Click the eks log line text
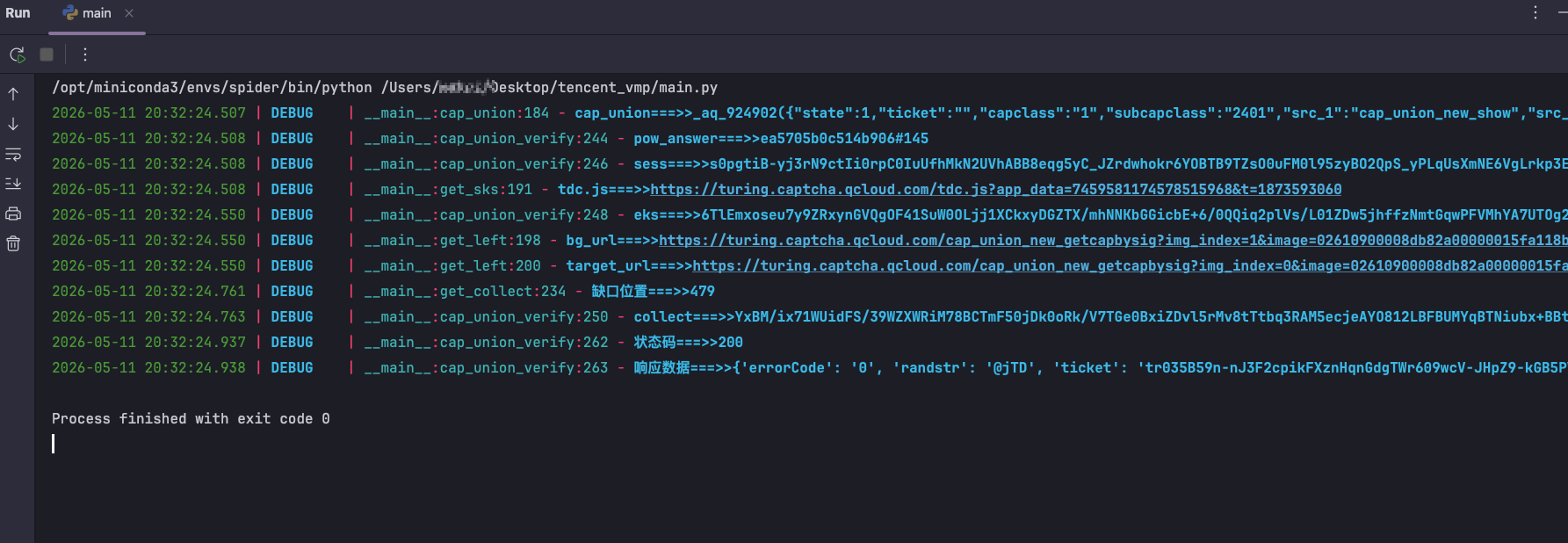Screen dimensions: 1568x543 1101,214
